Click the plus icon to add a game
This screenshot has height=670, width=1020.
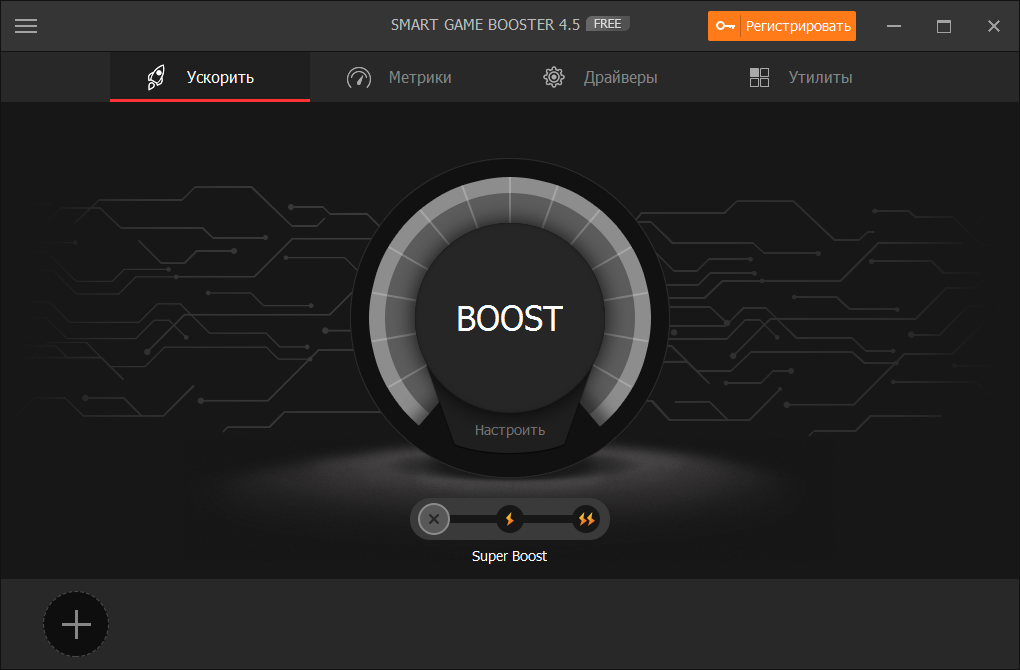75,623
